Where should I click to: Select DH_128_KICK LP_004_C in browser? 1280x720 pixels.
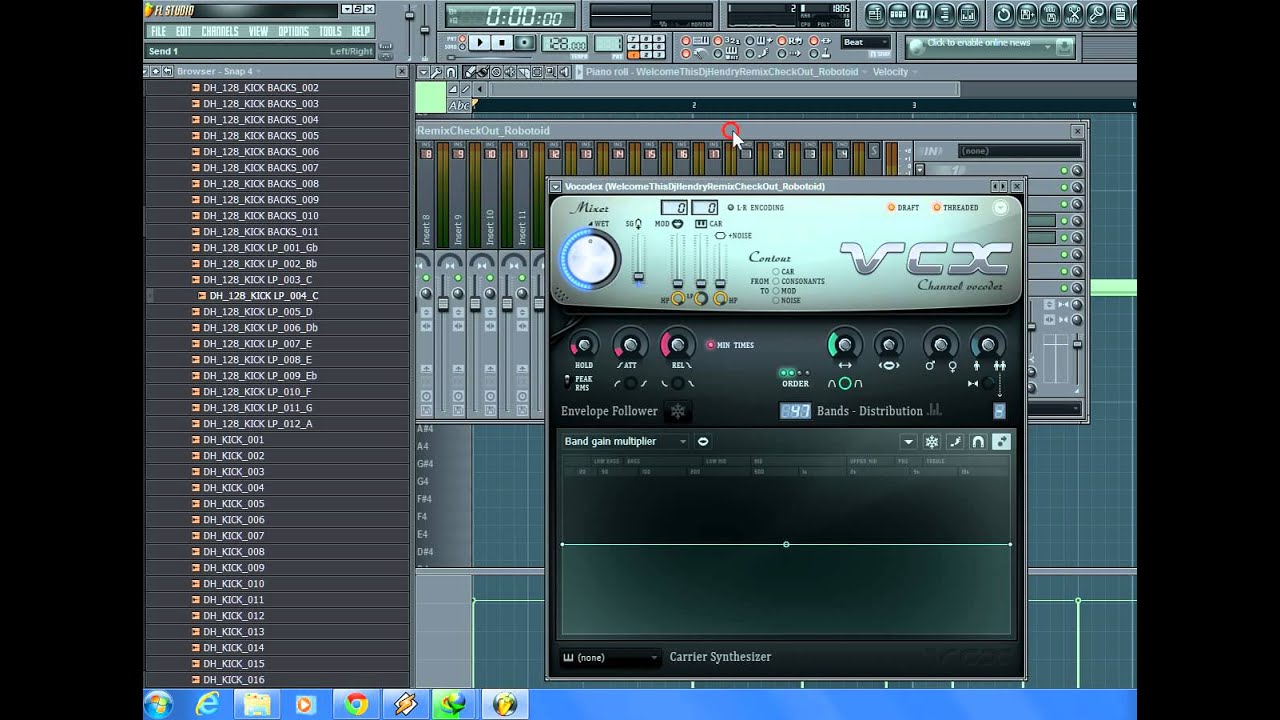(x=264, y=296)
